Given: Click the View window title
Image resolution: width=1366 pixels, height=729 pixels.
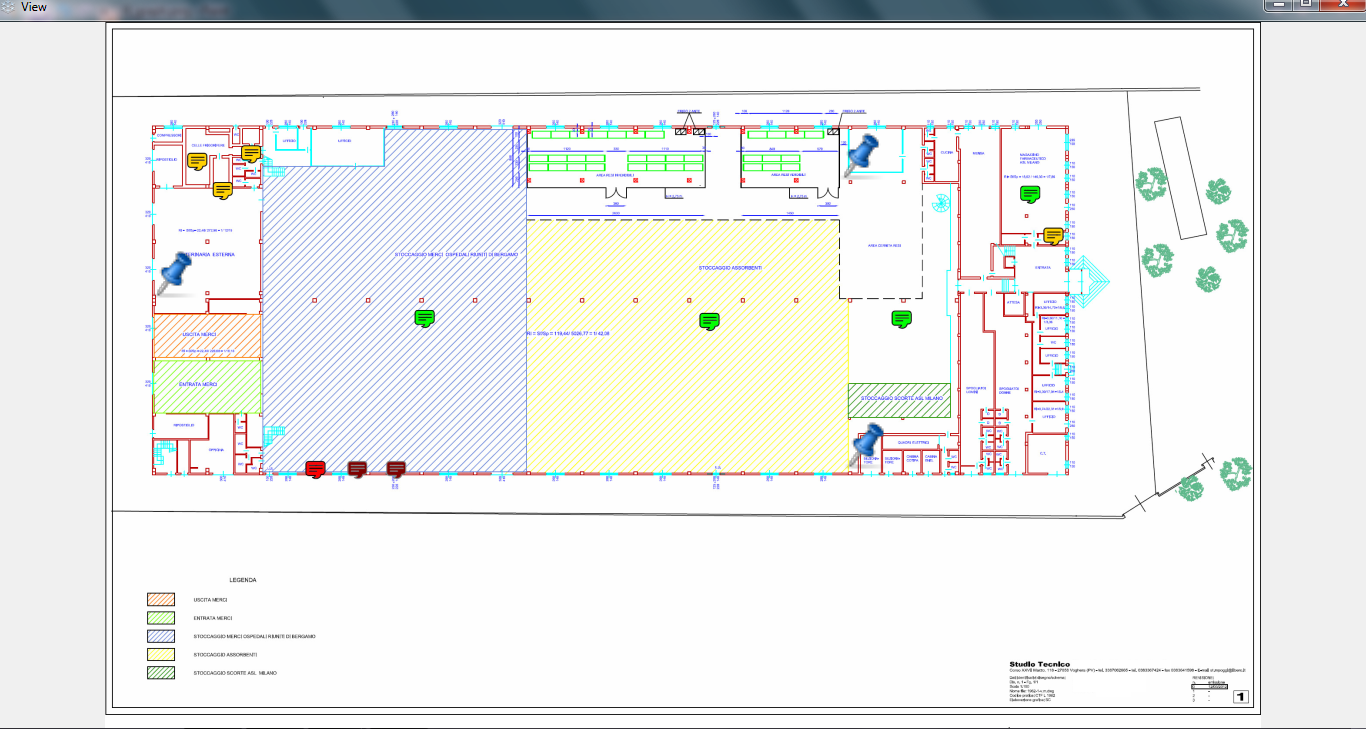Looking at the screenshot, I should click(x=34, y=7).
